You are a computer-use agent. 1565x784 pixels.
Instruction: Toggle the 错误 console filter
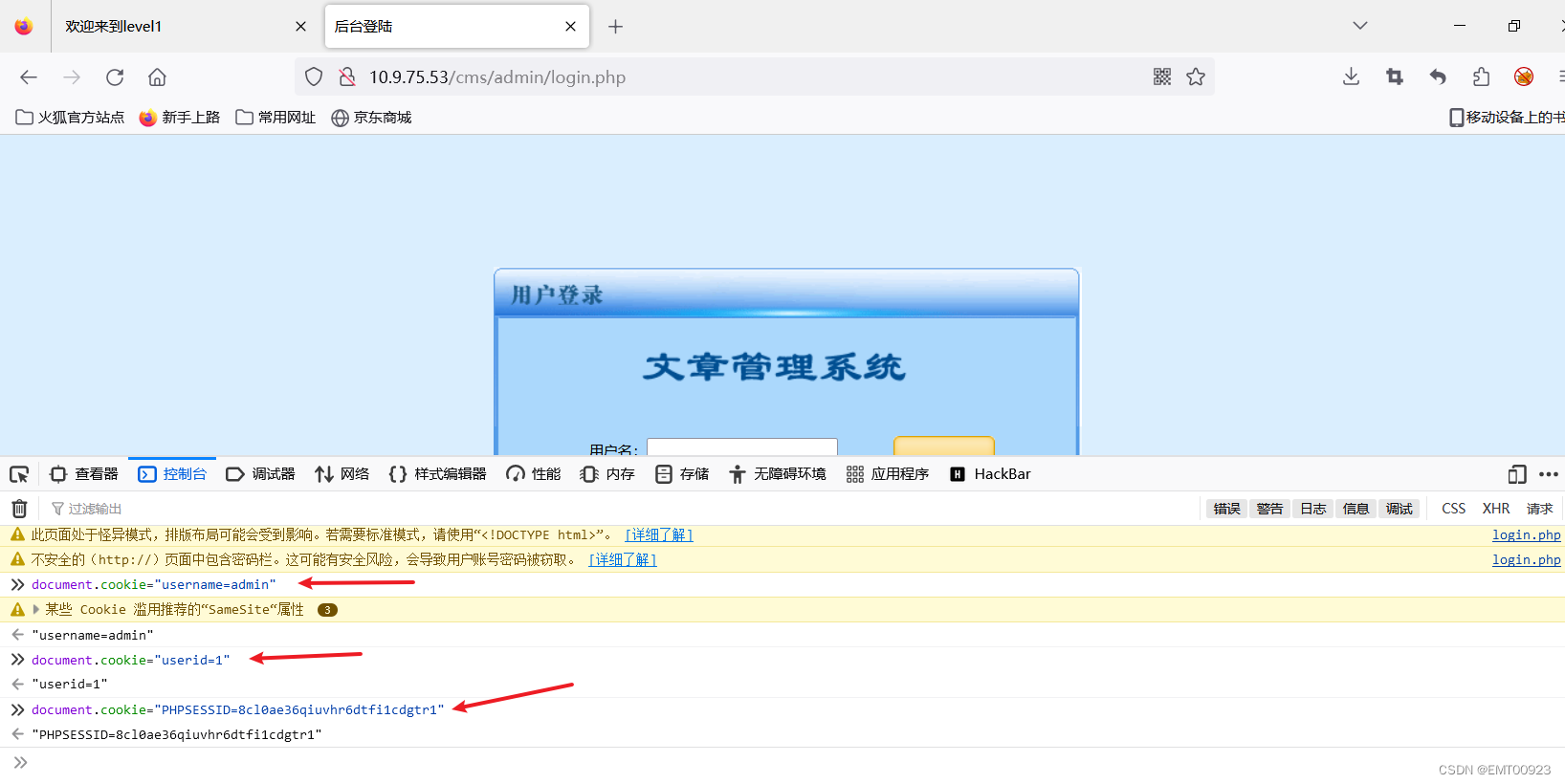pos(1226,509)
